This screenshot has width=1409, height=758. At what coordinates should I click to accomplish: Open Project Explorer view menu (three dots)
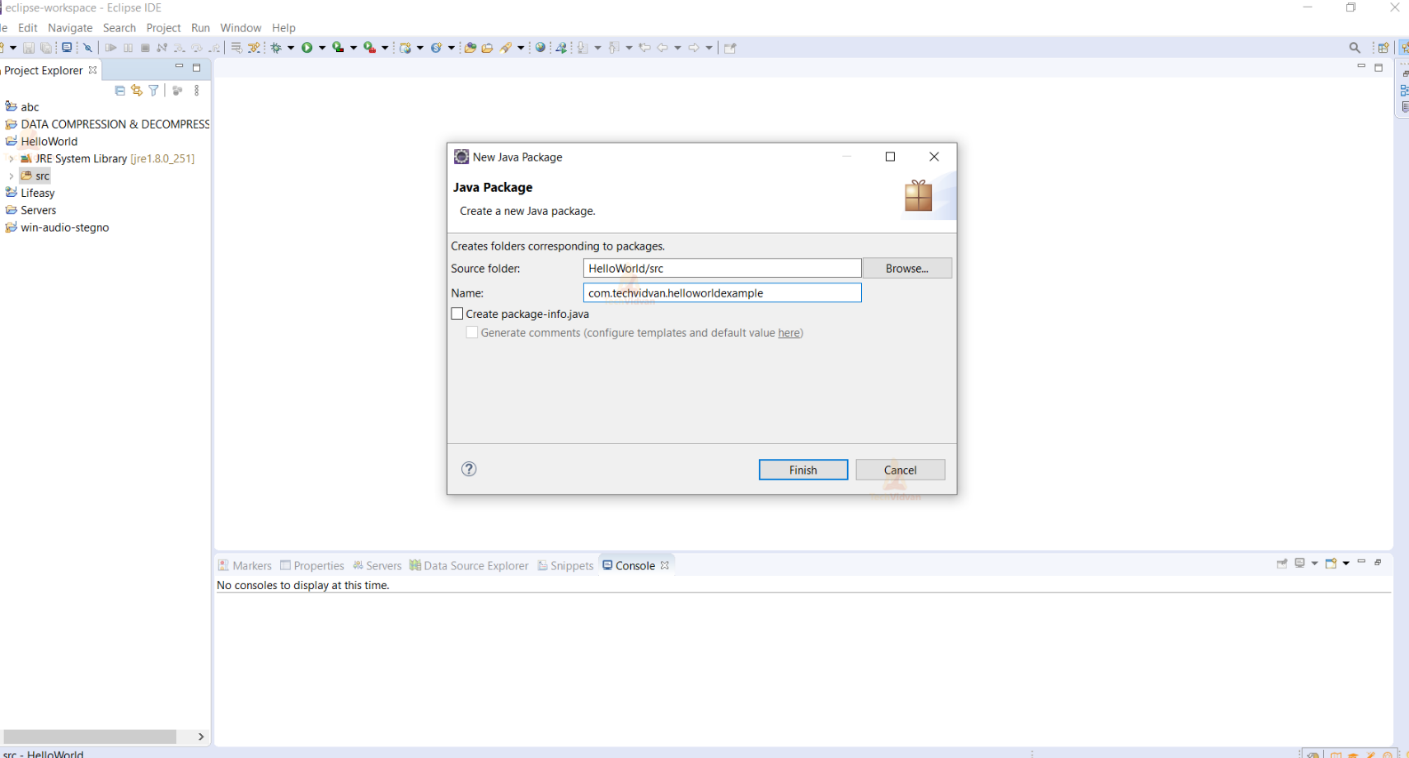click(x=197, y=91)
